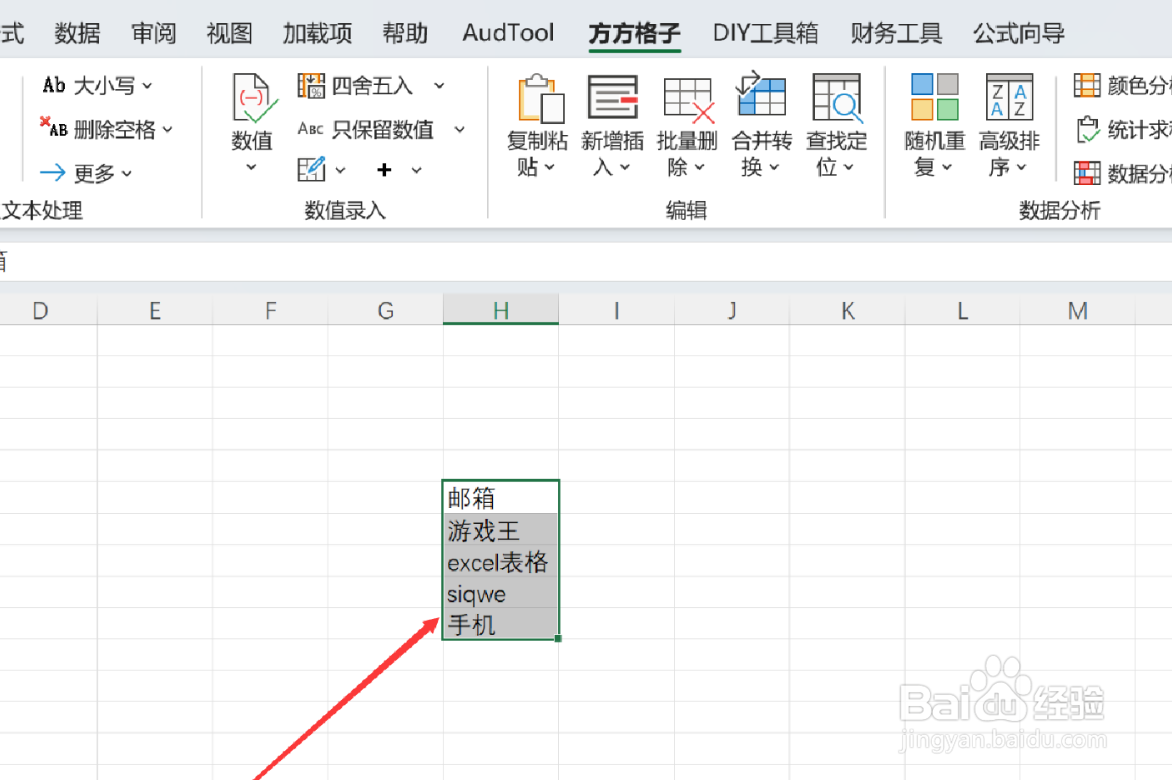The height and width of the screenshot is (780, 1172).
Task: Select column G header
Action: (386, 309)
